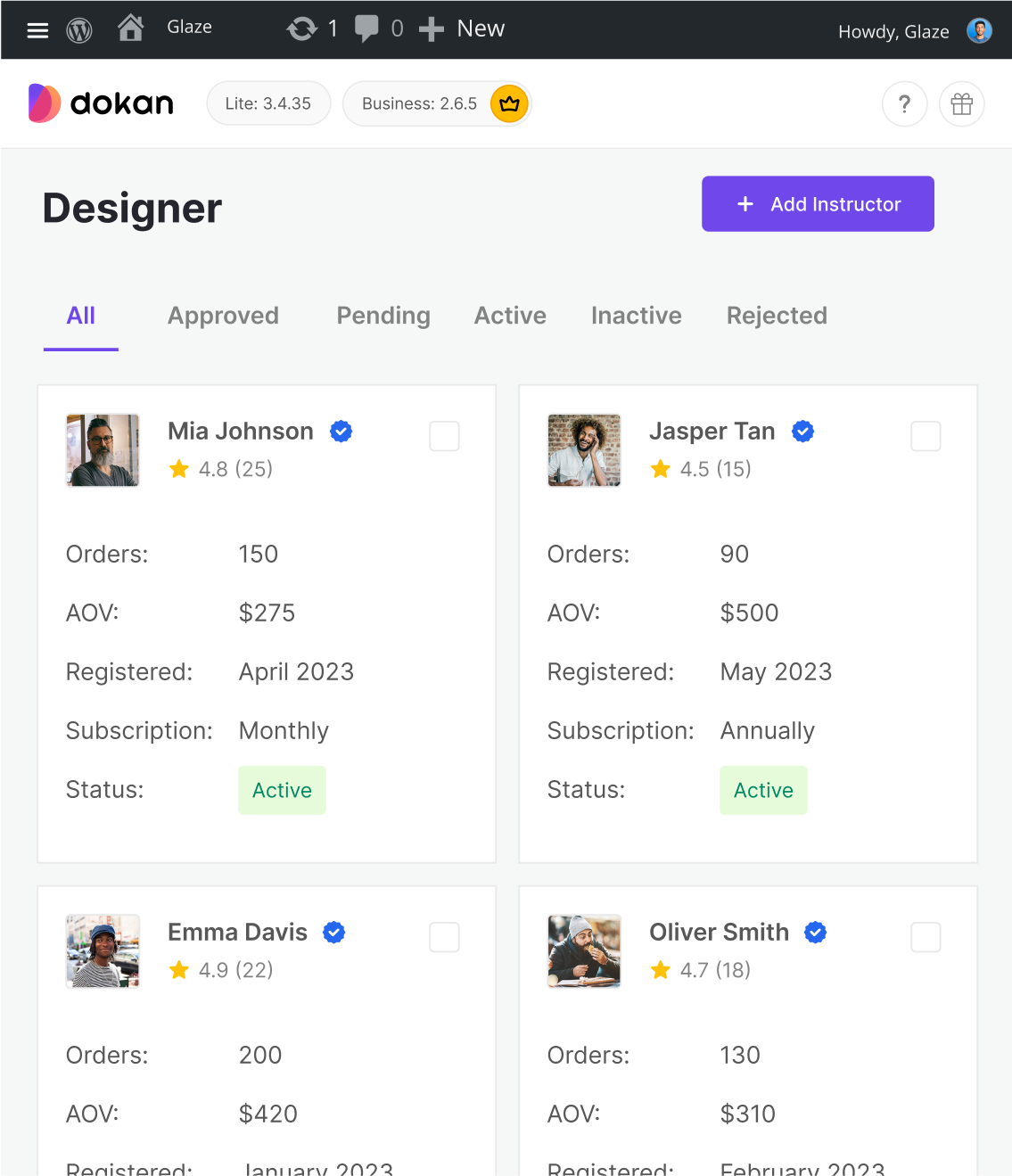
Task: Check Emma Davis's selection box
Action: (x=444, y=937)
